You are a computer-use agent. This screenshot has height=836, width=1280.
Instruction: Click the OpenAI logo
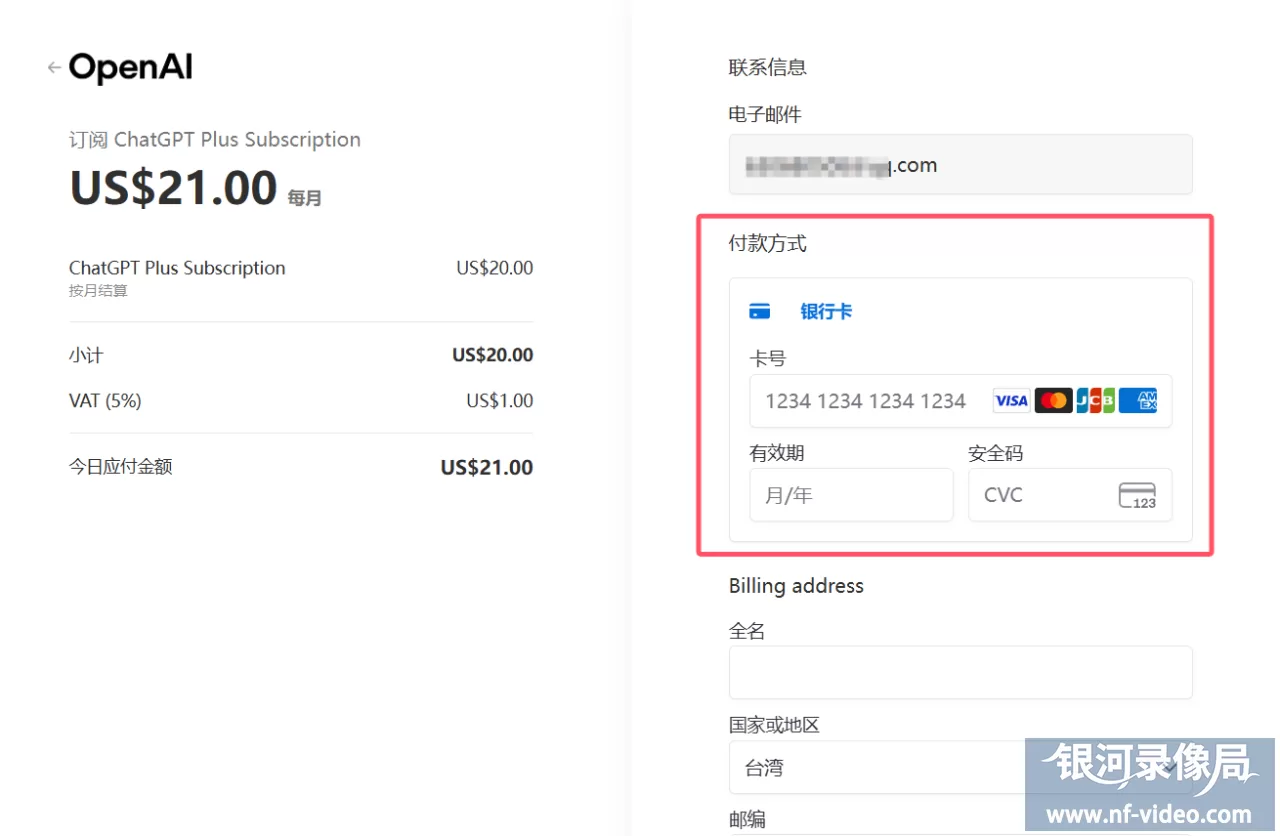tap(130, 67)
